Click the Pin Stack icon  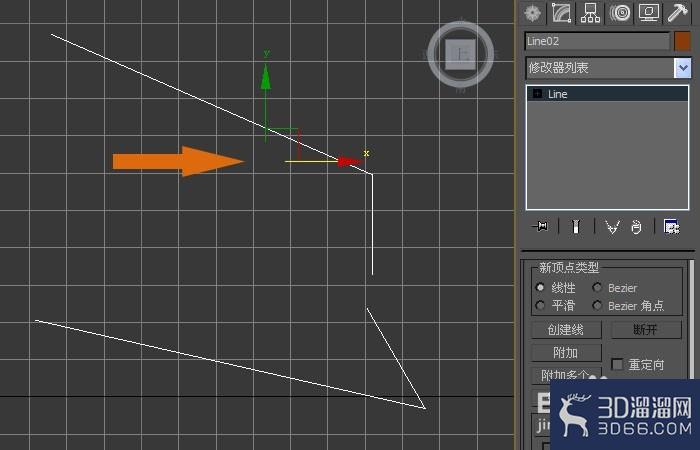pyautogui.click(x=540, y=227)
